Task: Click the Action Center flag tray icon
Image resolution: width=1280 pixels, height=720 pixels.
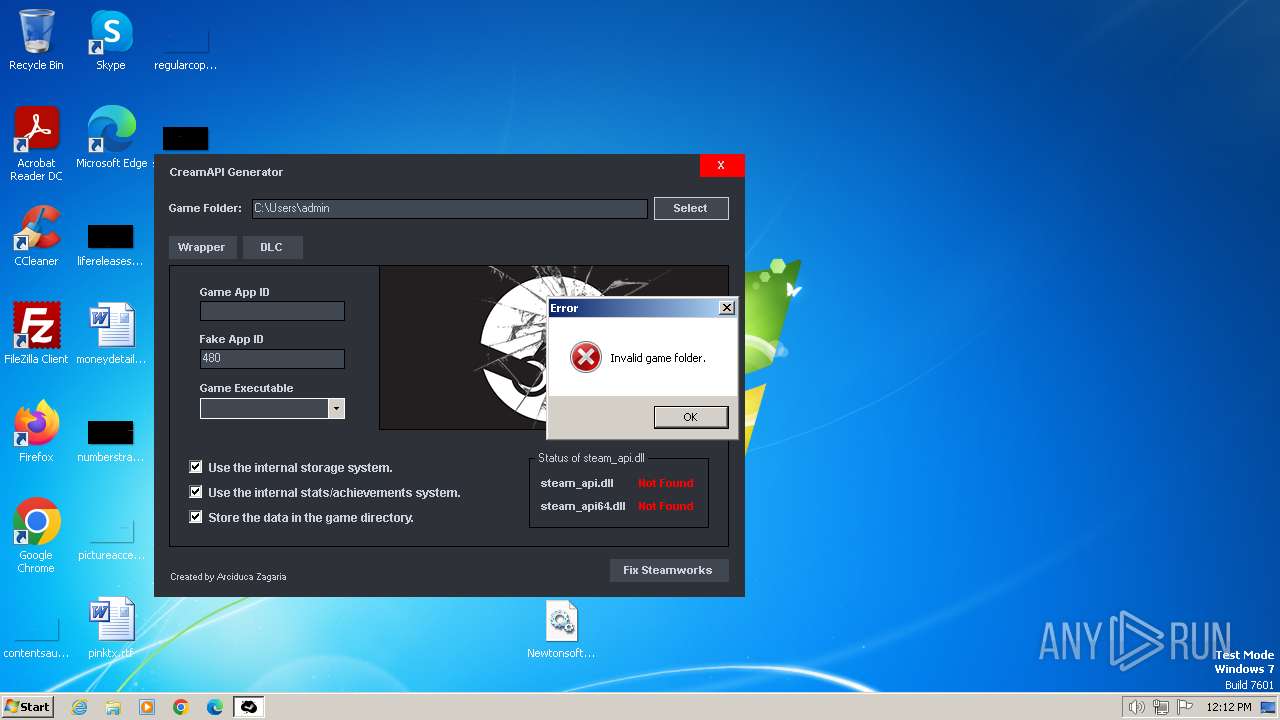Action: (1185, 707)
